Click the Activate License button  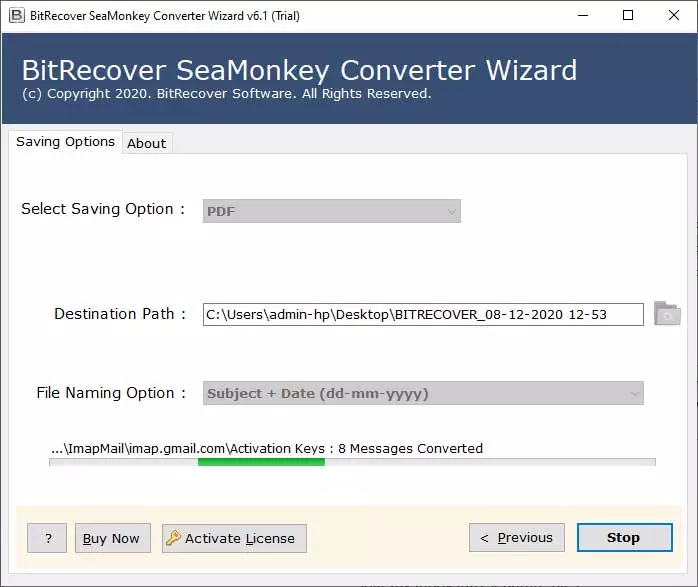coord(234,538)
